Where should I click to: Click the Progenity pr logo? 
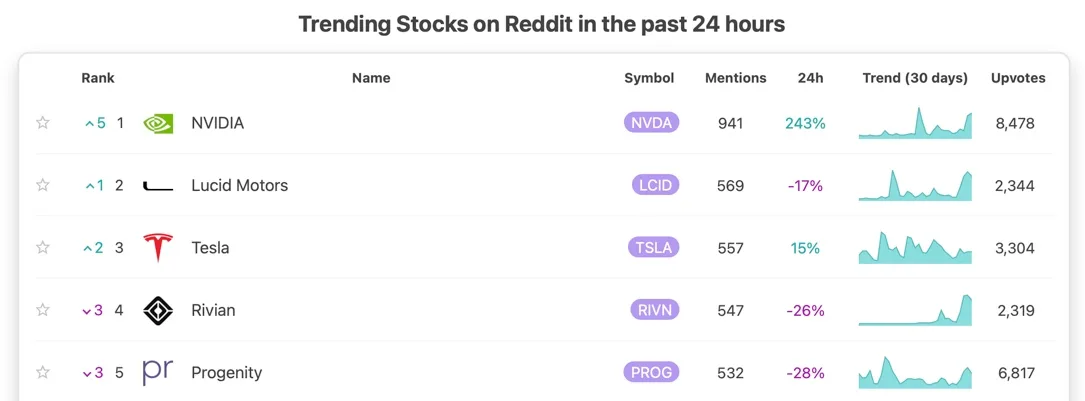coord(158,372)
